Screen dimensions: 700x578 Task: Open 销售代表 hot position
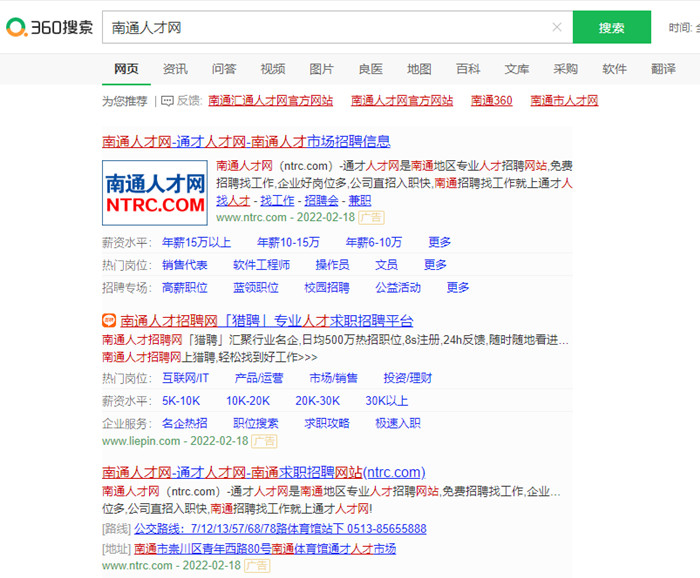point(185,265)
